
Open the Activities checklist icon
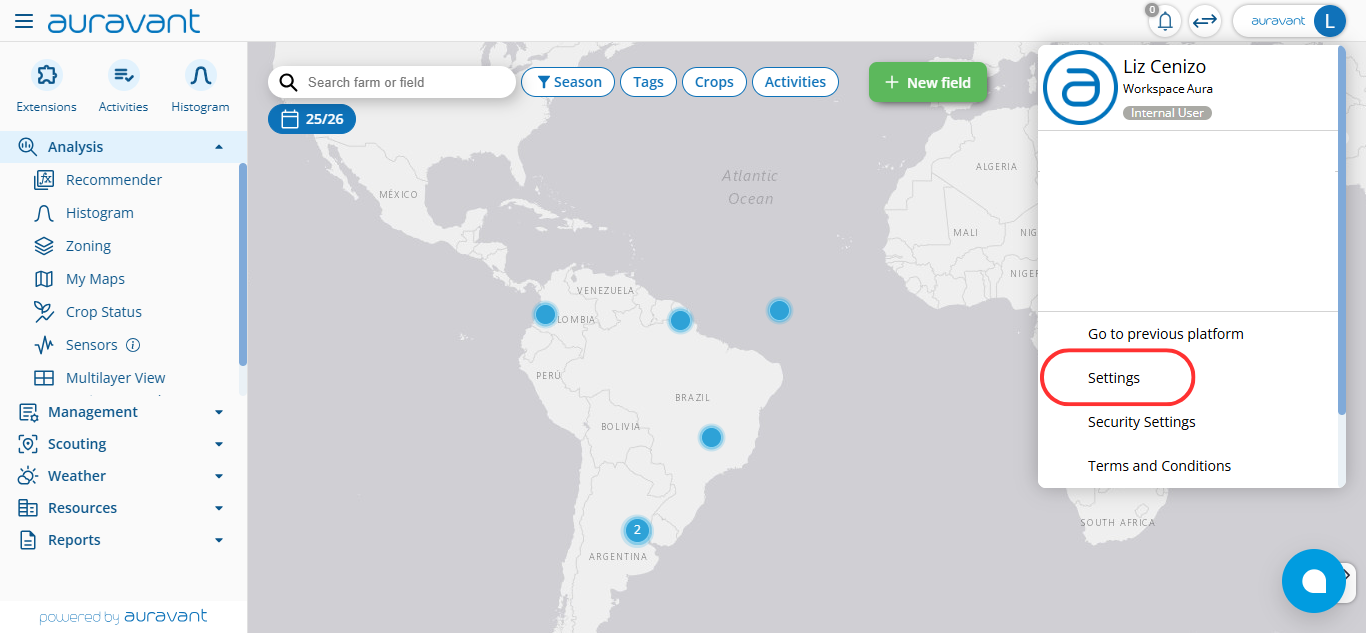[123, 75]
